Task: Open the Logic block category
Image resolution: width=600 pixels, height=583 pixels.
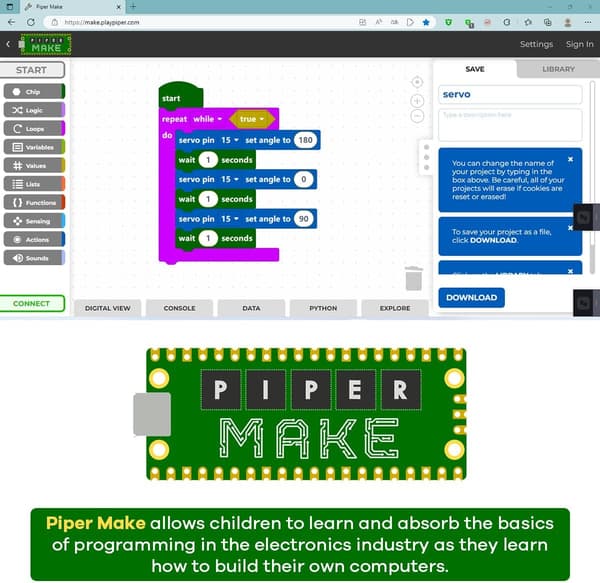Action: tap(34, 110)
